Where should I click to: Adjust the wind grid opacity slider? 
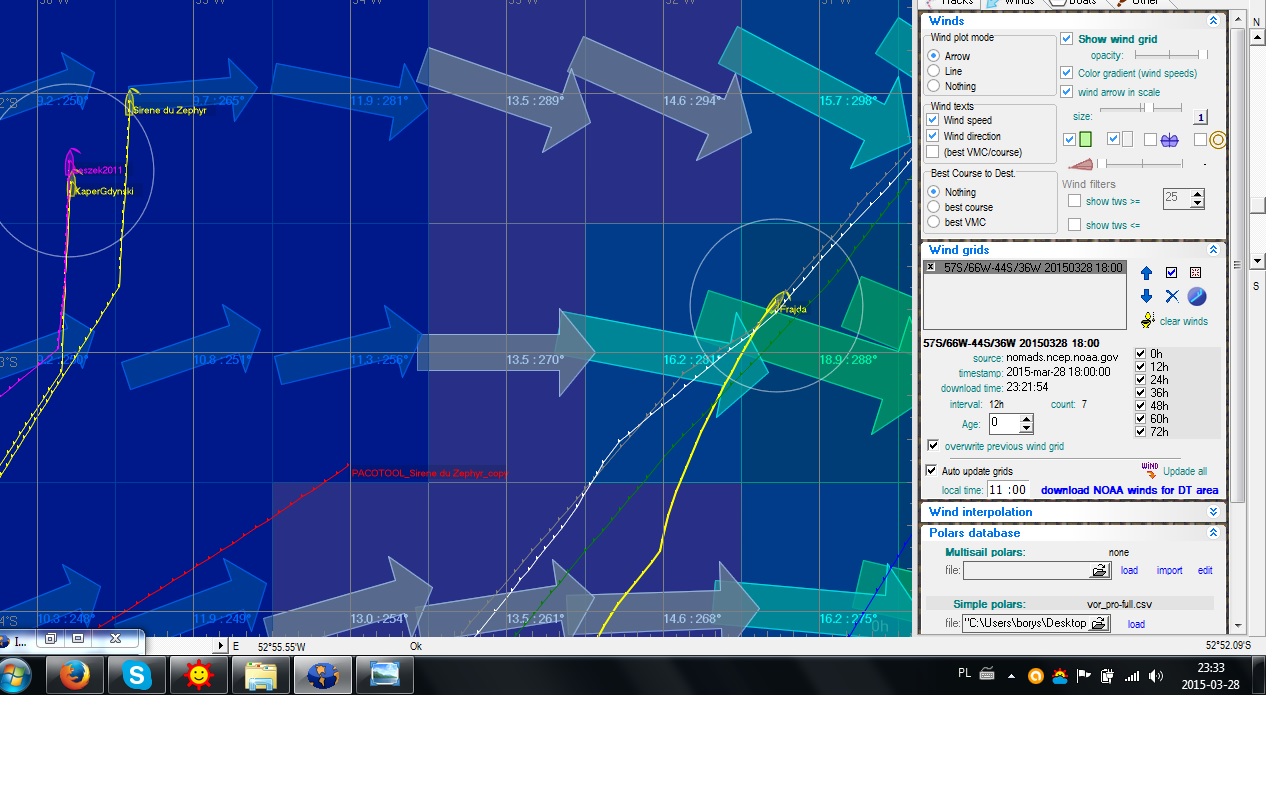coord(1170,55)
